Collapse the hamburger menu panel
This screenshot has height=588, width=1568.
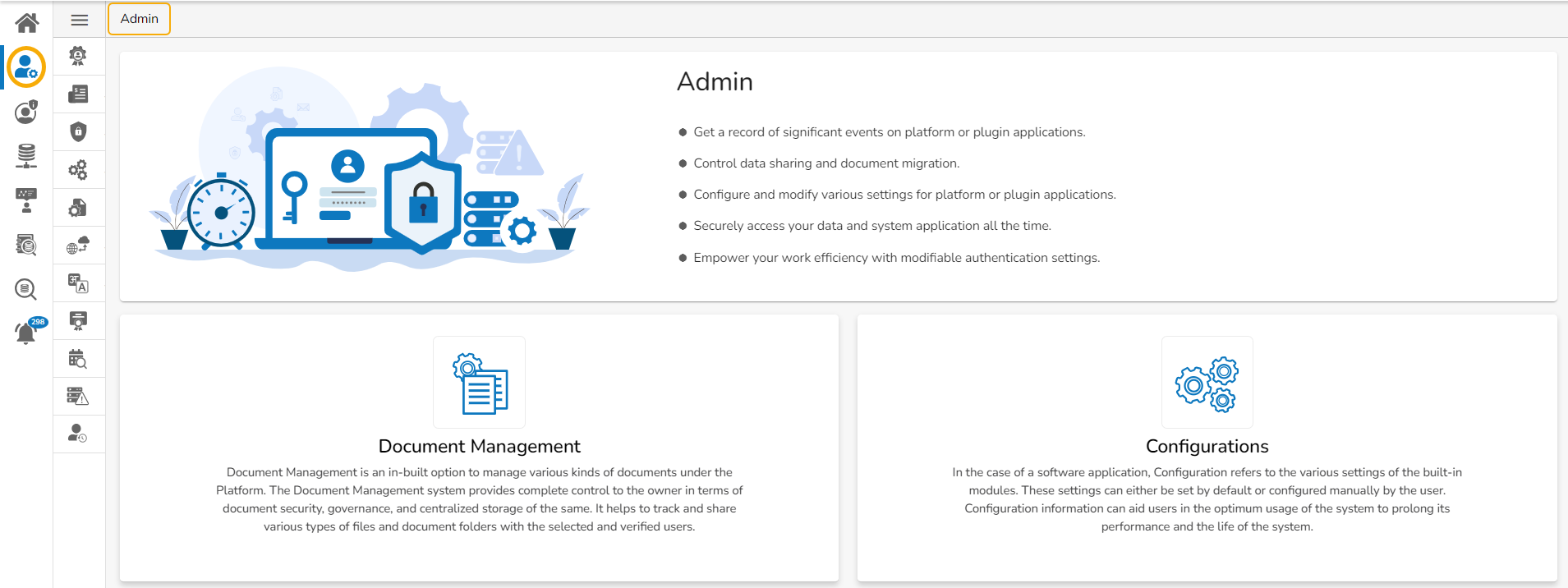click(80, 20)
